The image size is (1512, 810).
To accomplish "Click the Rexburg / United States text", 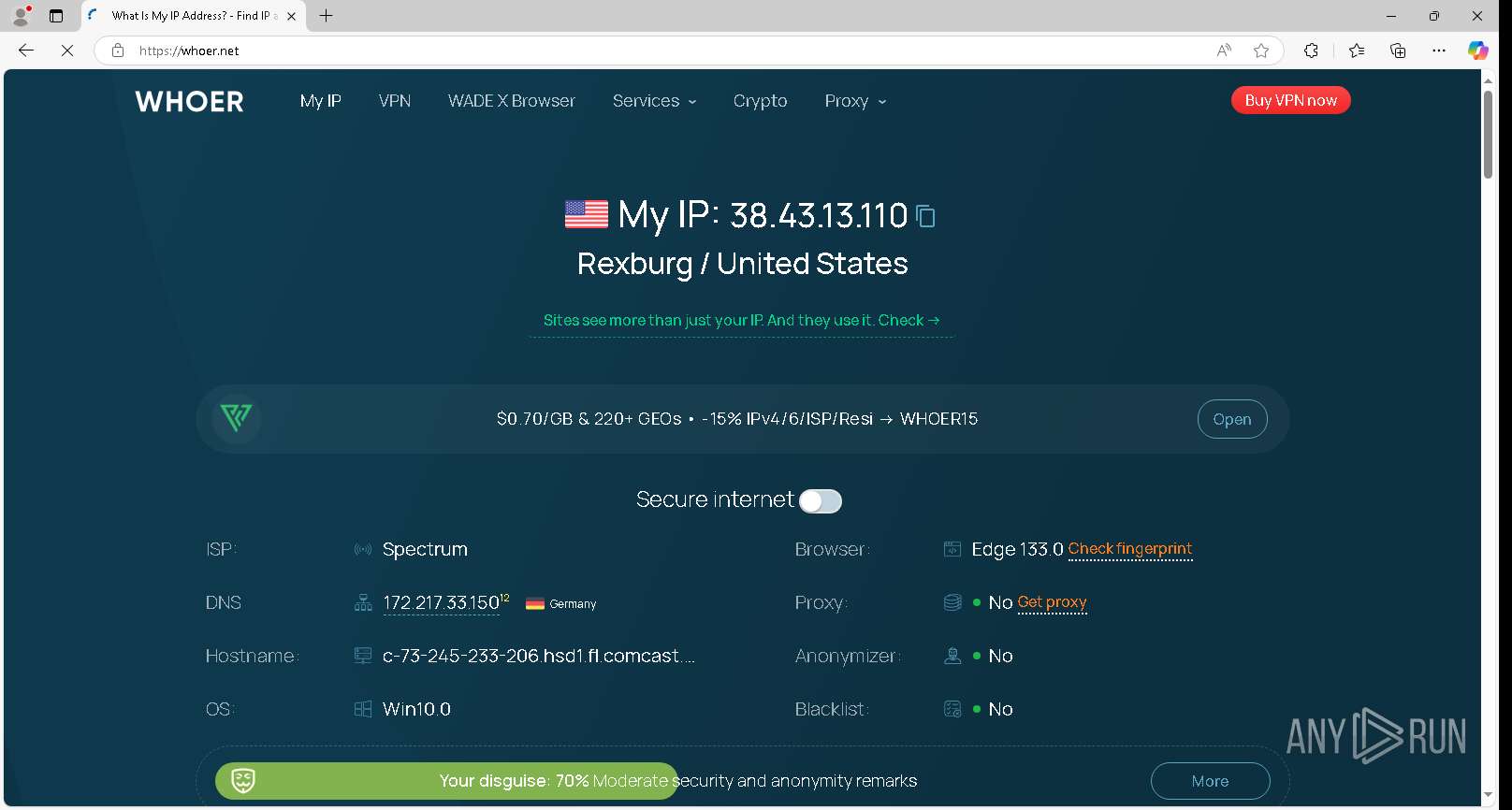I will click(742, 264).
